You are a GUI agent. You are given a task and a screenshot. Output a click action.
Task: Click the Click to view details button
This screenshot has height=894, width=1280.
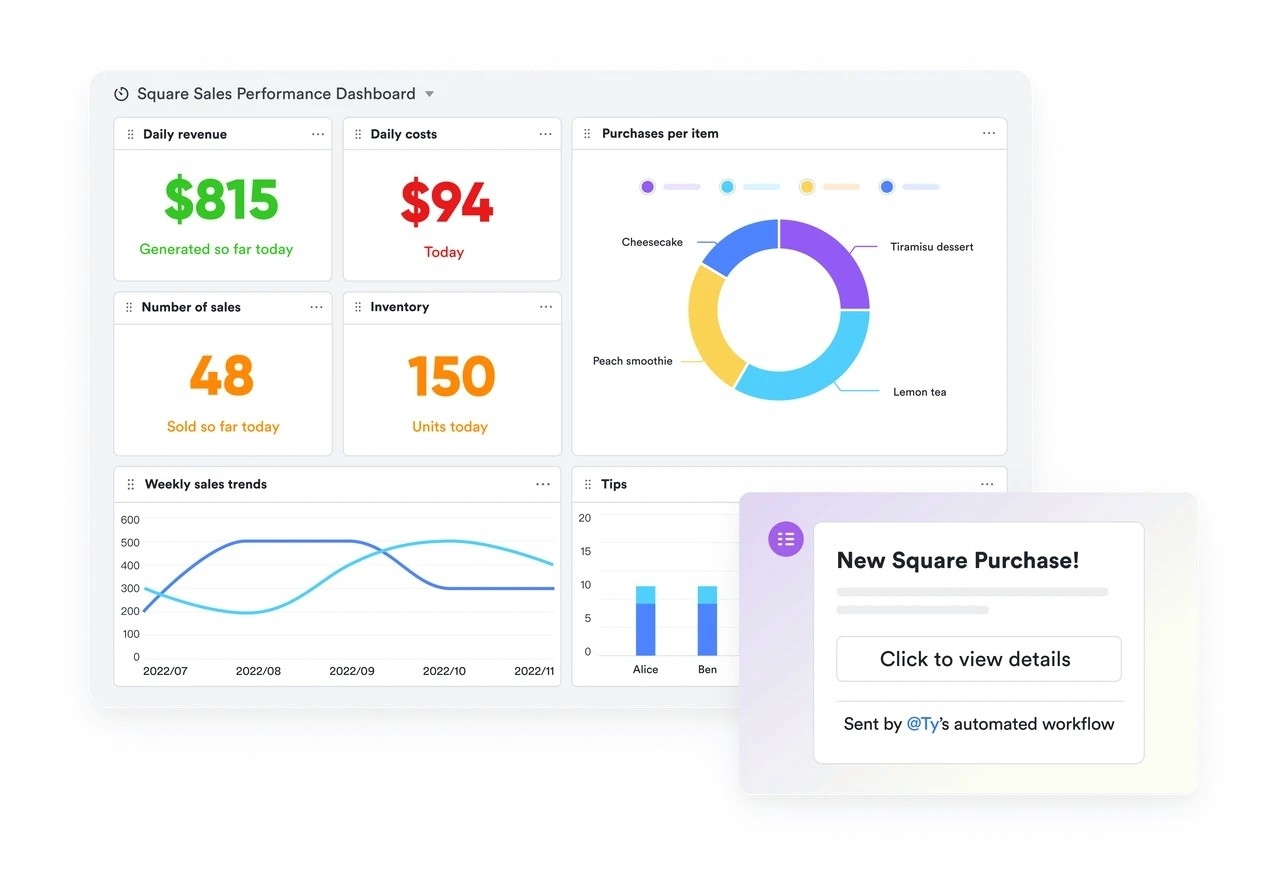978,659
